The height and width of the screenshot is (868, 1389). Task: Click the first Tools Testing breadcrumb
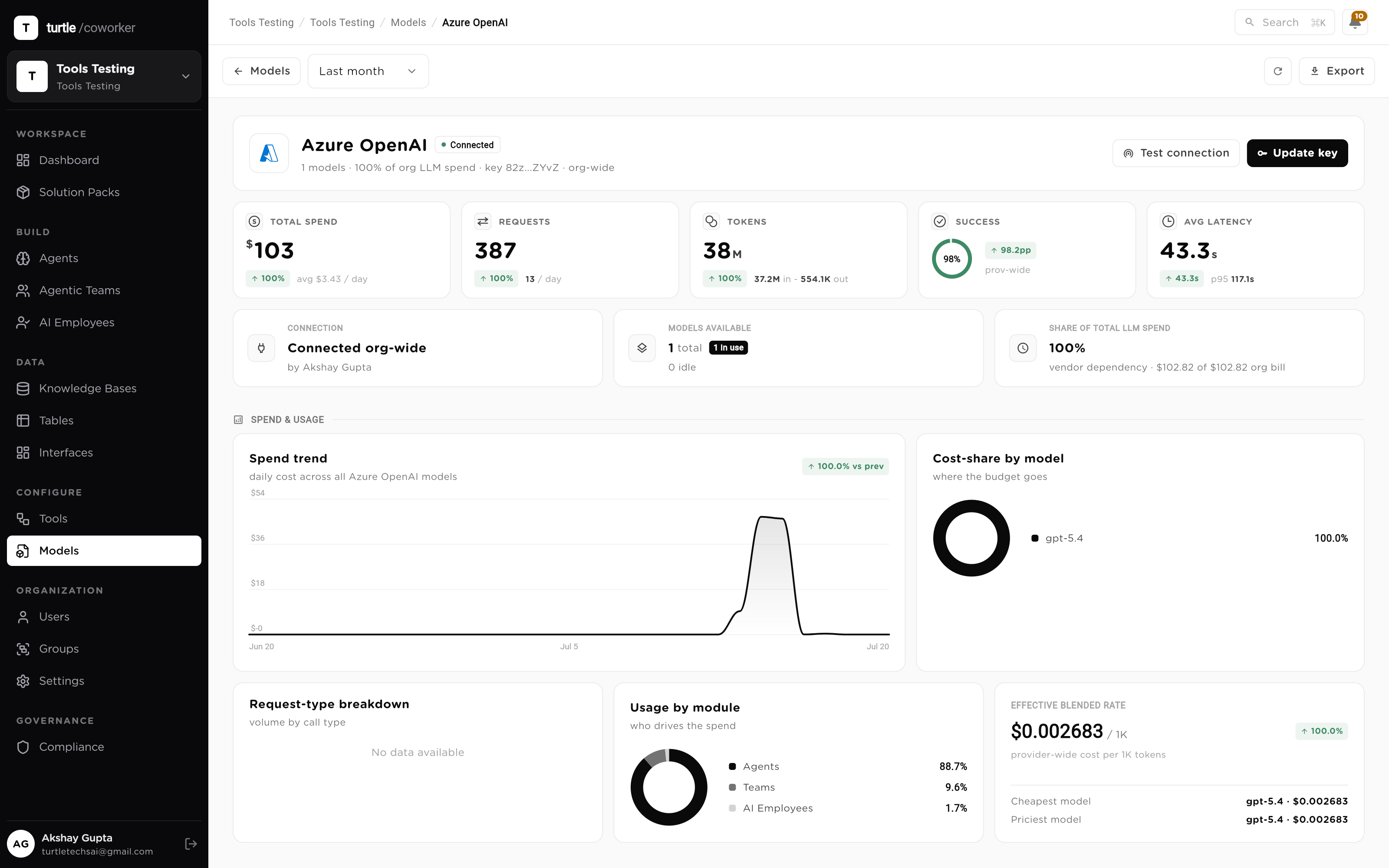[x=261, y=23]
